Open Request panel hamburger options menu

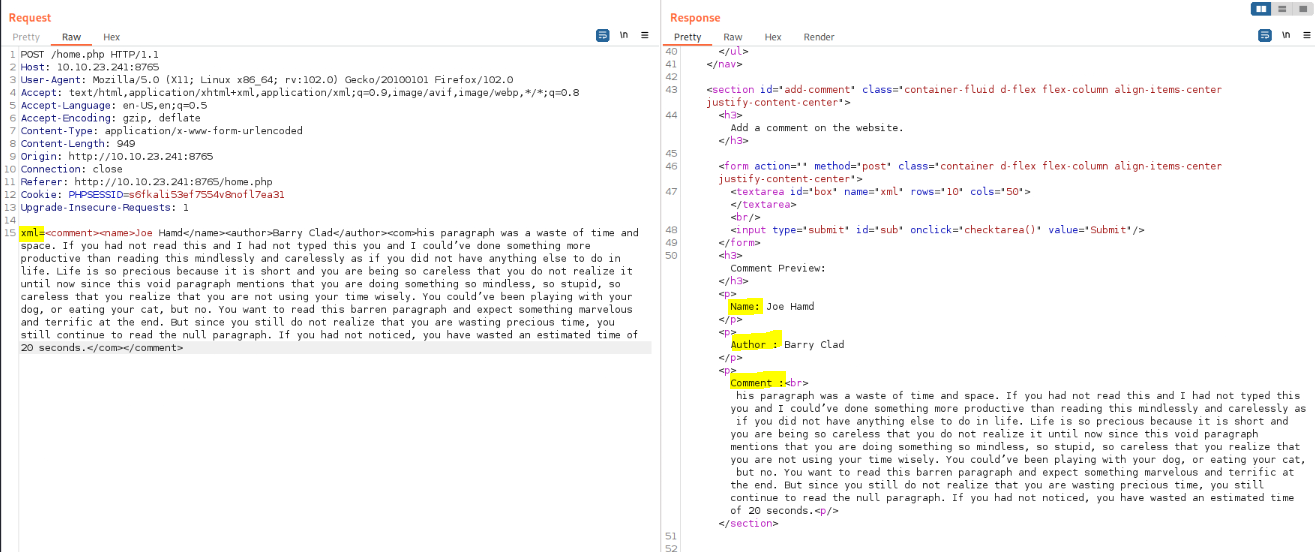click(644, 35)
